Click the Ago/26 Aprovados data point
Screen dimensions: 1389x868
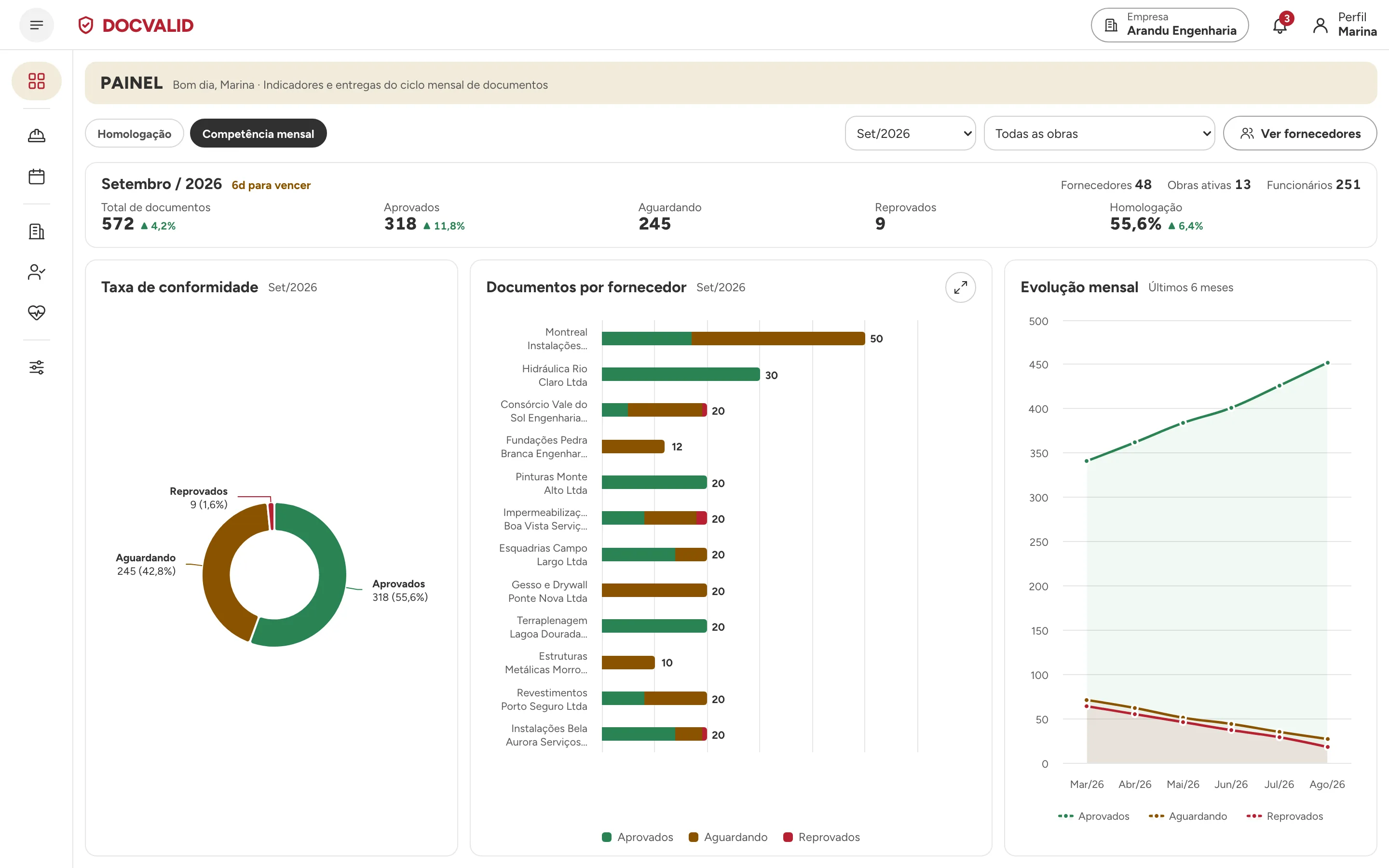point(1327,363)
